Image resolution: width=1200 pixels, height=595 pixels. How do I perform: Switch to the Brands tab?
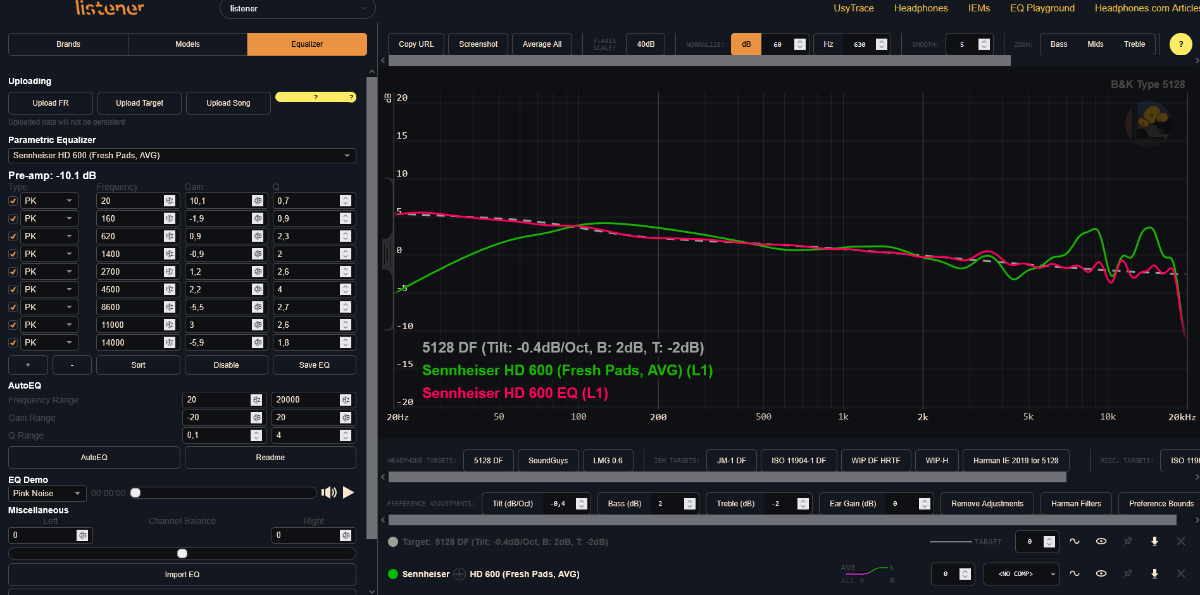click(68, 44)
